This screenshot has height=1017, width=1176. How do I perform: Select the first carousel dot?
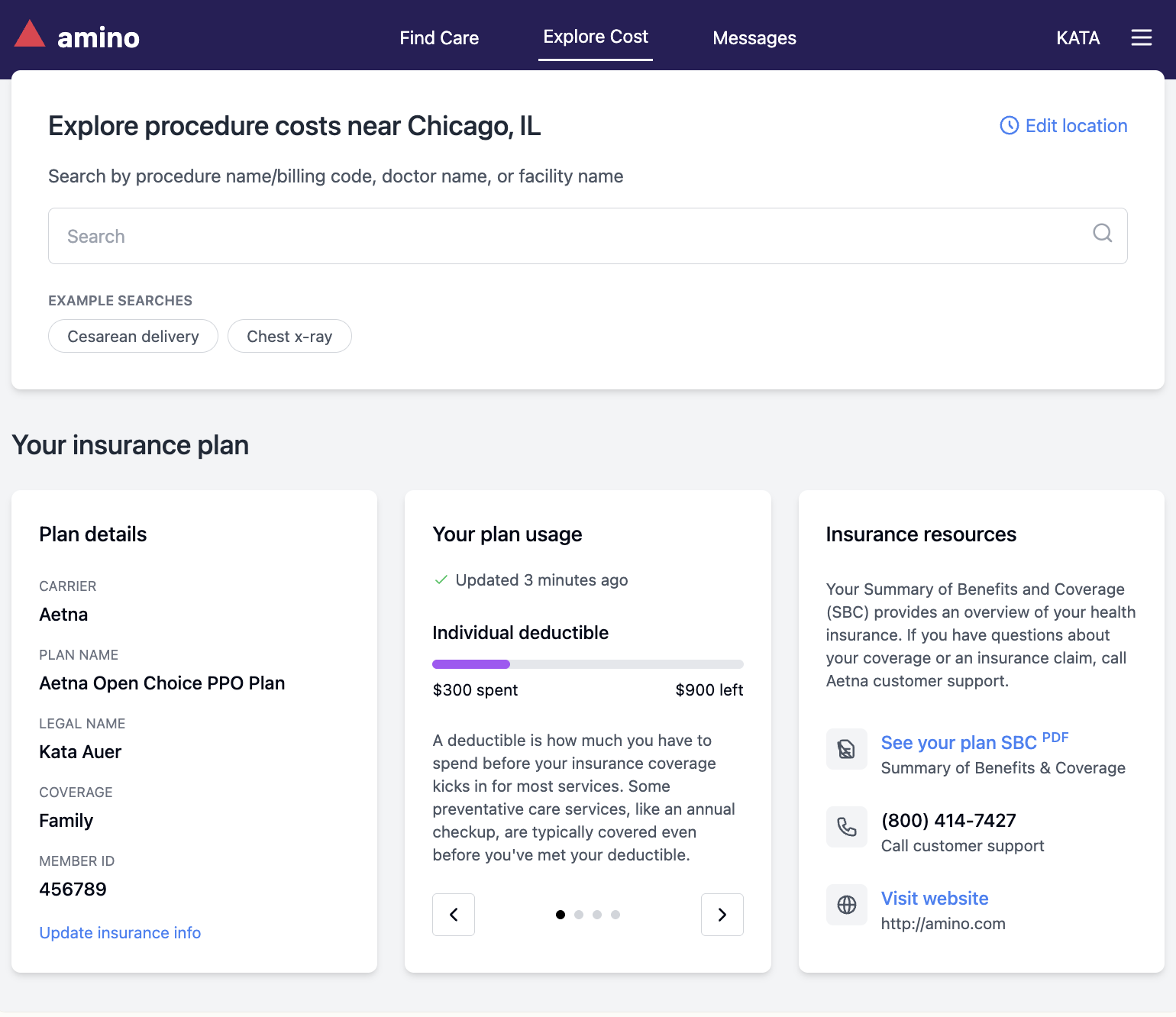(x=561, y=915)
